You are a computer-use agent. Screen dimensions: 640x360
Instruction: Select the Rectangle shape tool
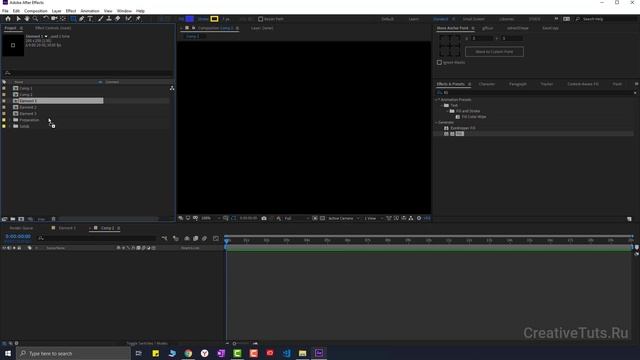73,19
